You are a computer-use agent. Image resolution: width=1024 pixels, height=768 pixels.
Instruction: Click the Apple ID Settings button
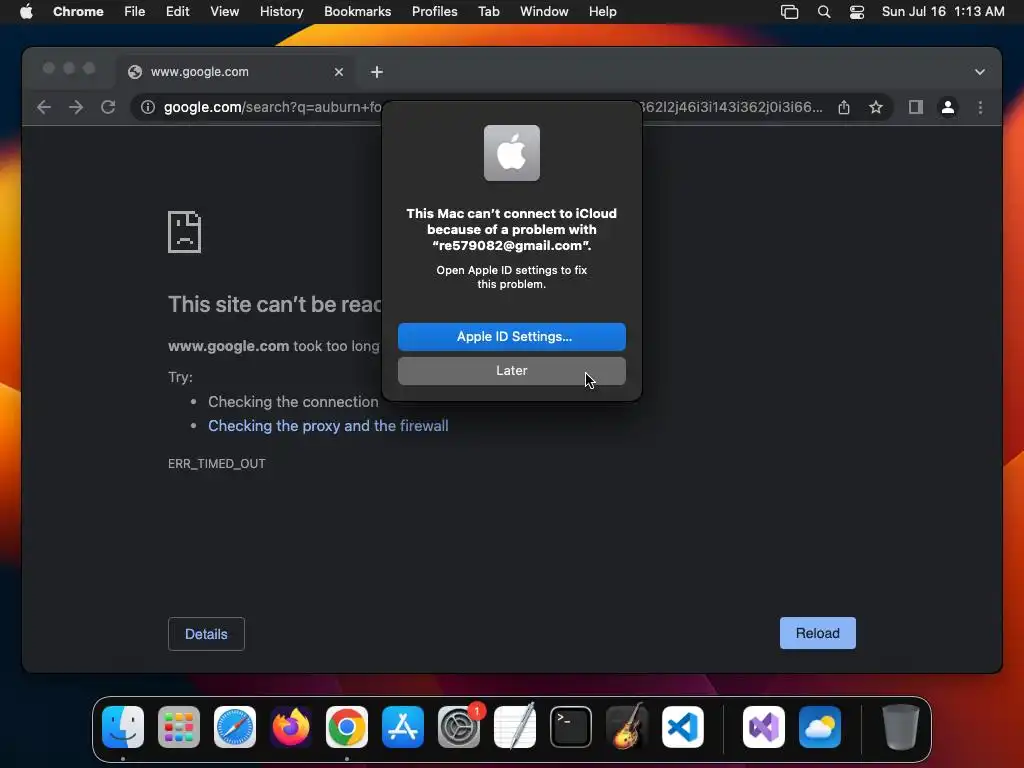pyautogui.click(x=511, y=336)
